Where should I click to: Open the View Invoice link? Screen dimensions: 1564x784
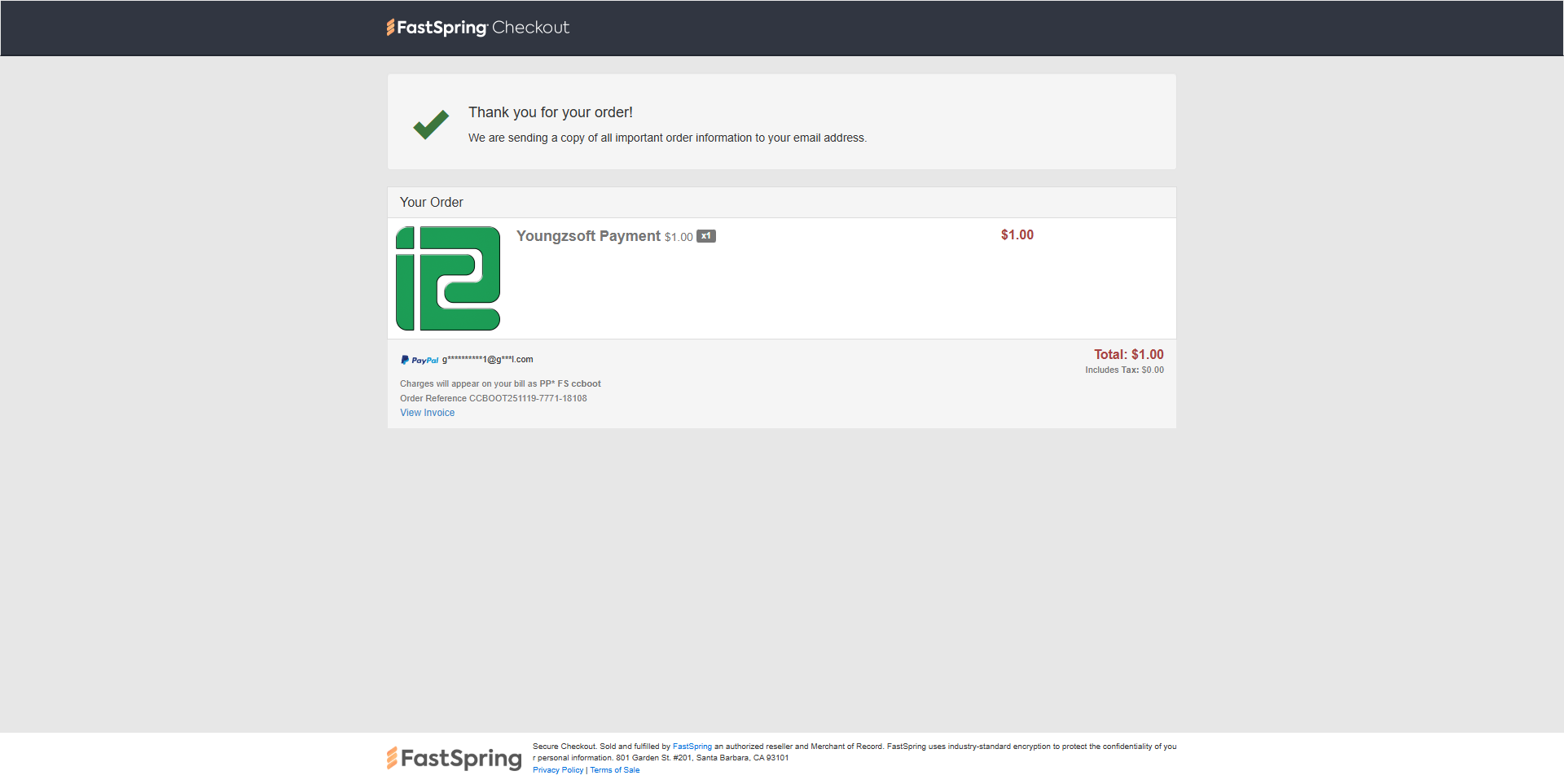(427, 413)
